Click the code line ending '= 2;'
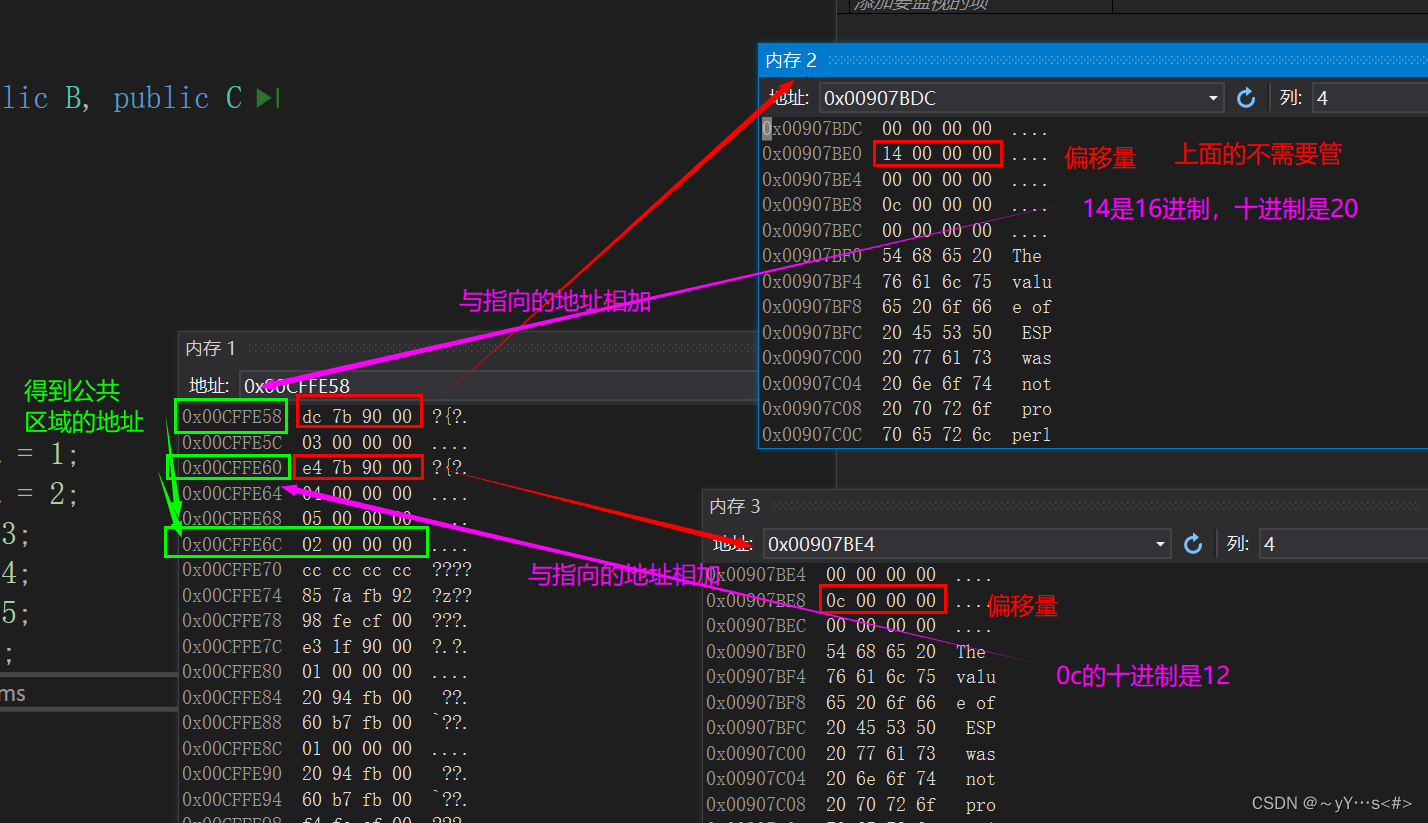This screenshot has height=823, width=1428. (x=39, y=494)
